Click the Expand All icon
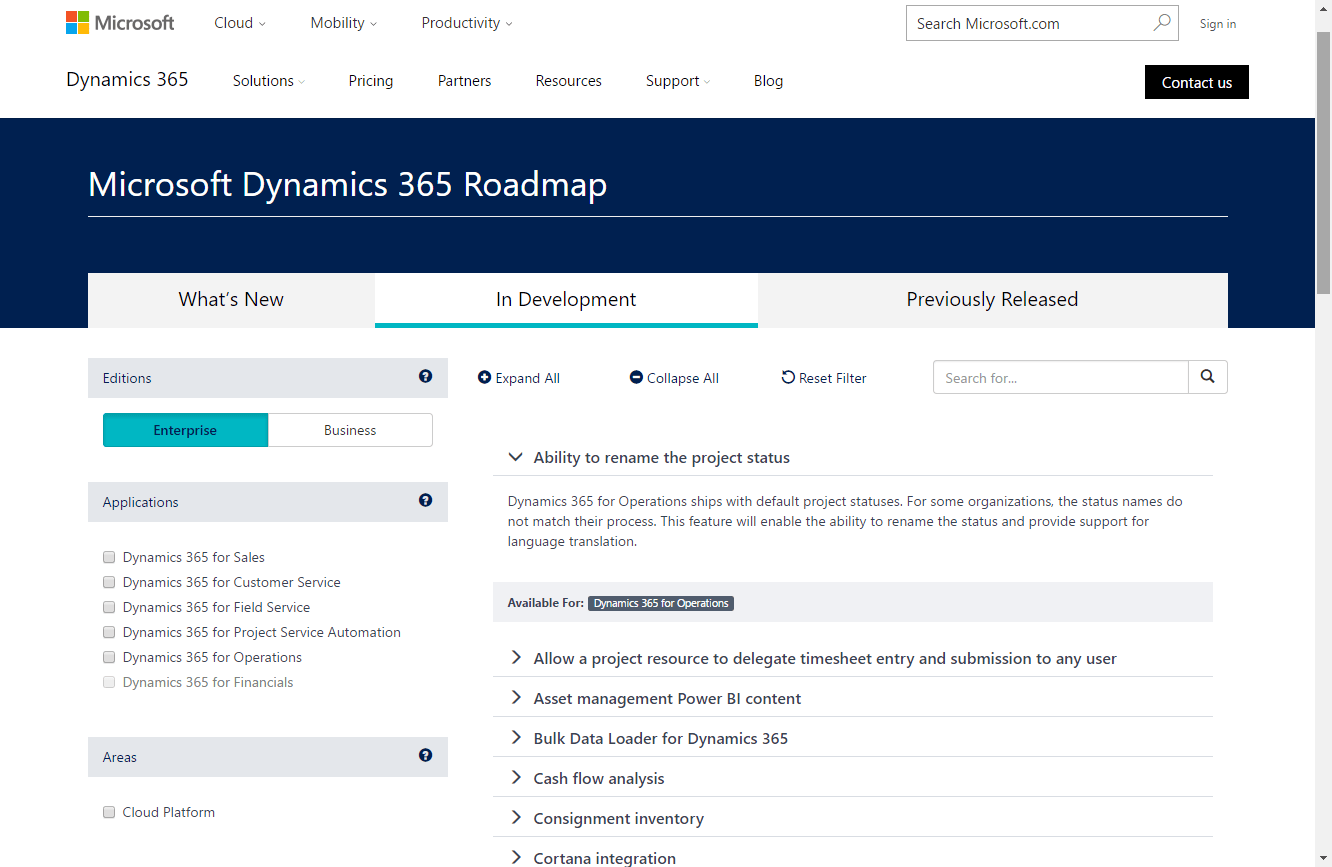1332x867 pixels. pyautogui.click(x=483, y=377)
